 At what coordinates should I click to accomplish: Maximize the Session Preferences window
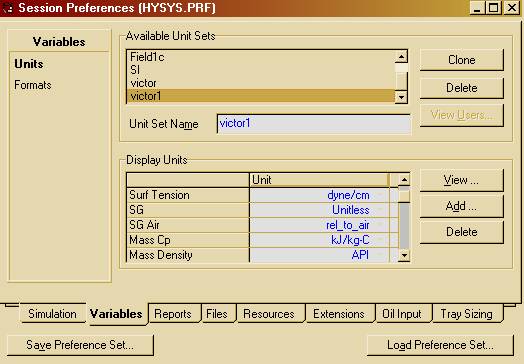494,8
